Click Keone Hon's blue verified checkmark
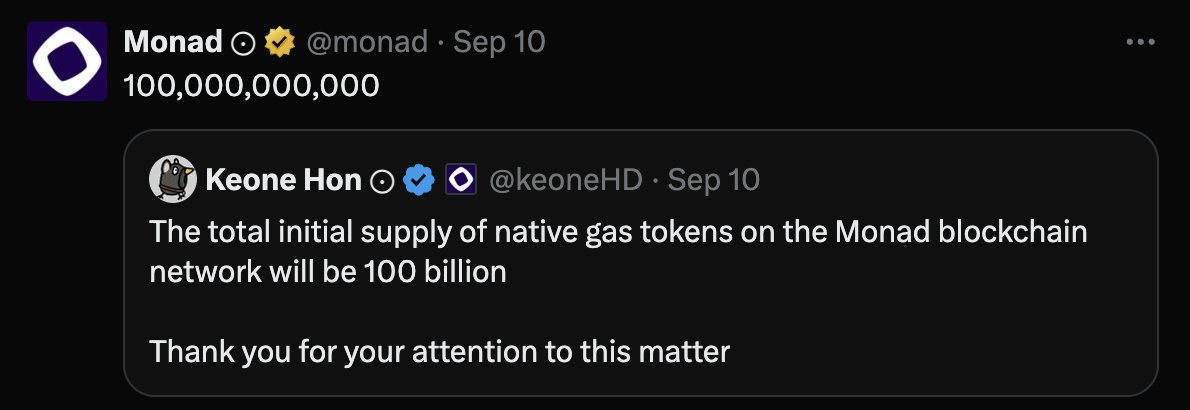This screenshot has width=1190, height=410. click(418, 180)
